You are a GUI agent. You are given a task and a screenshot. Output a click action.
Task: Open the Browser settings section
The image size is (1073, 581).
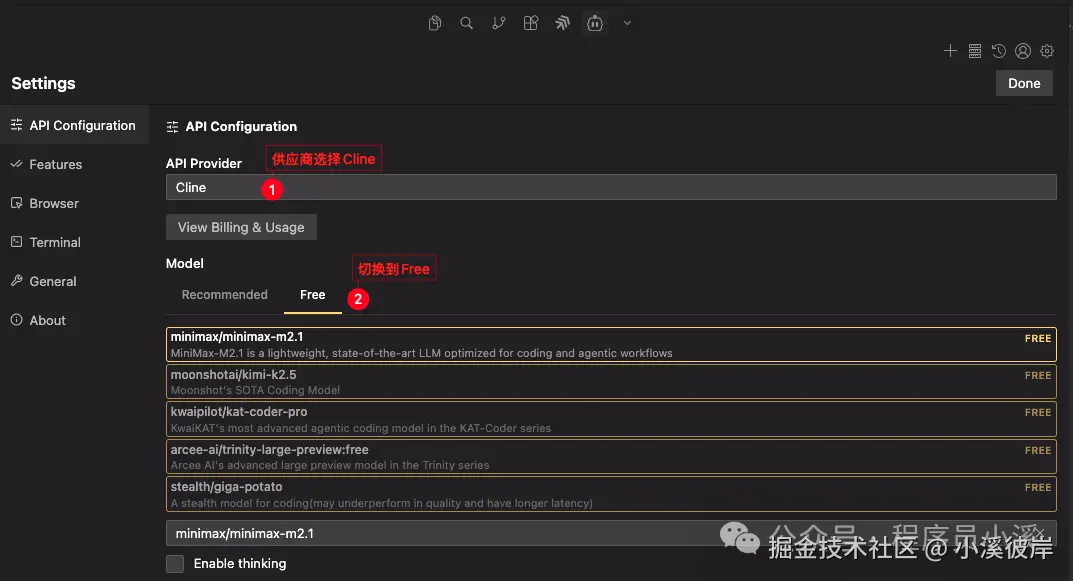coord(74,203)
